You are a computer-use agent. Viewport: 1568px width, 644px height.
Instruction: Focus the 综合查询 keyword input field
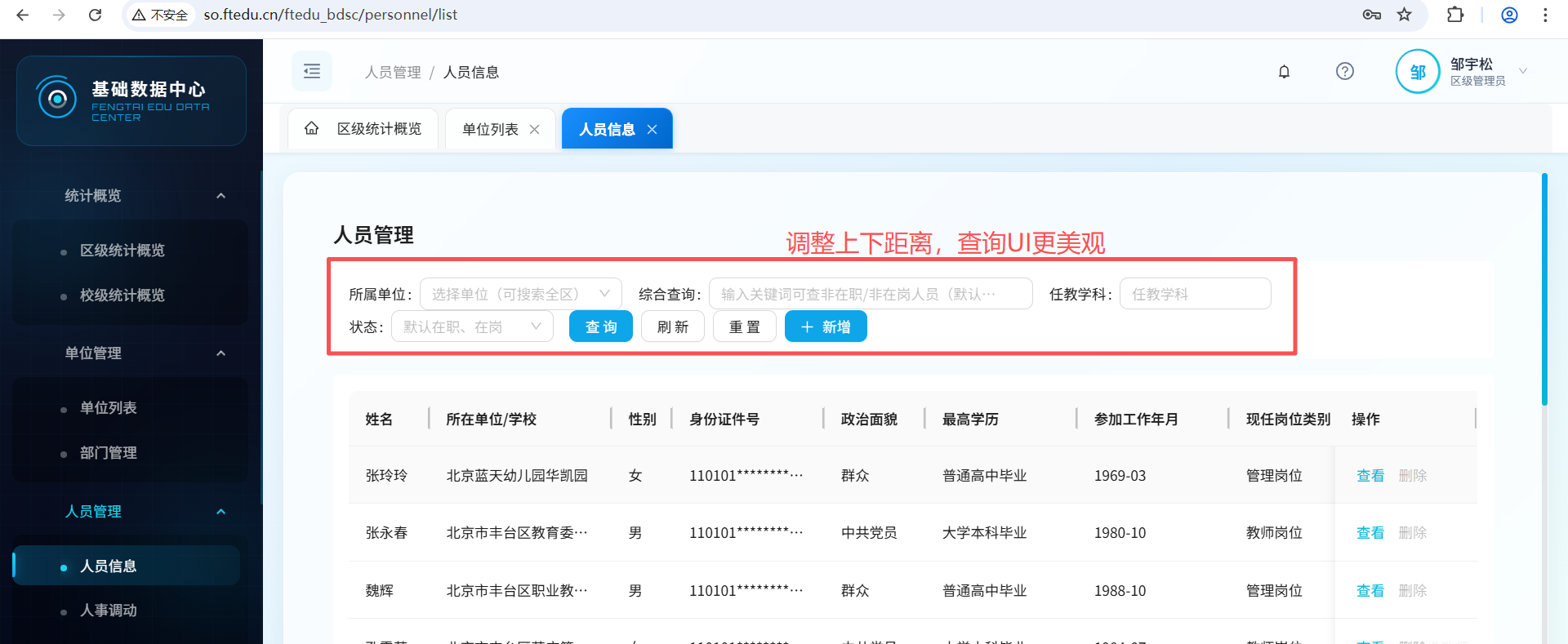pyautogui.click(x=870, y=294)
